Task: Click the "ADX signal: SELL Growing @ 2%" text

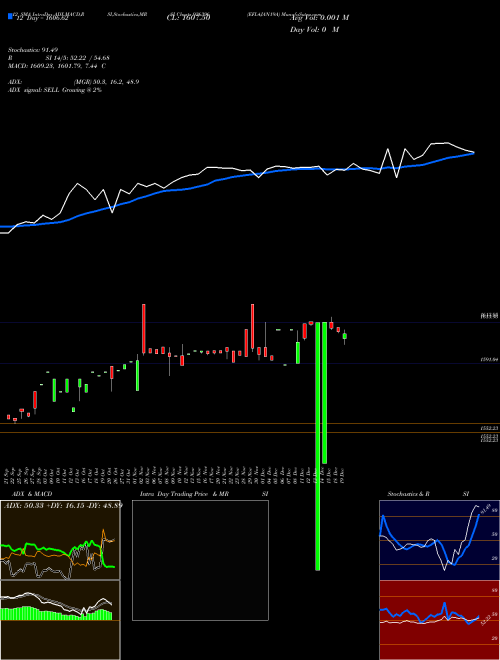Action: click(55, 90)
